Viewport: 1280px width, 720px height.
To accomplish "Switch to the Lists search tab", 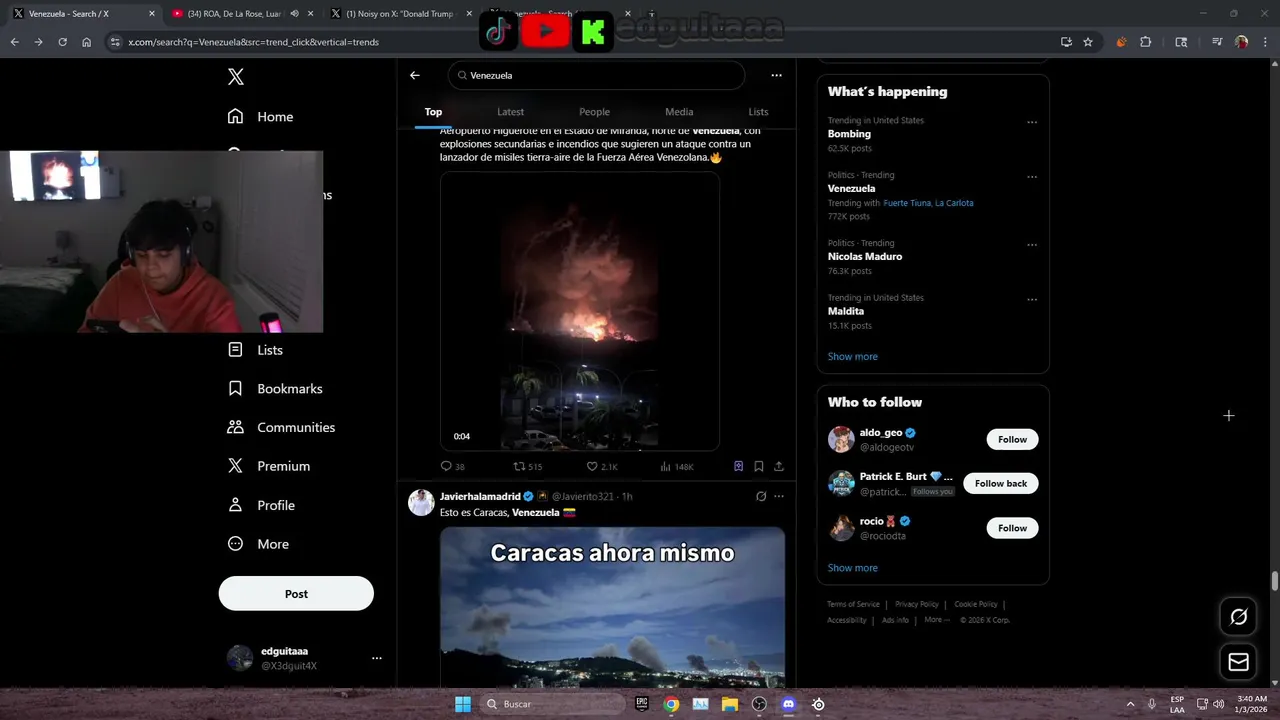I will pos(758,112).
